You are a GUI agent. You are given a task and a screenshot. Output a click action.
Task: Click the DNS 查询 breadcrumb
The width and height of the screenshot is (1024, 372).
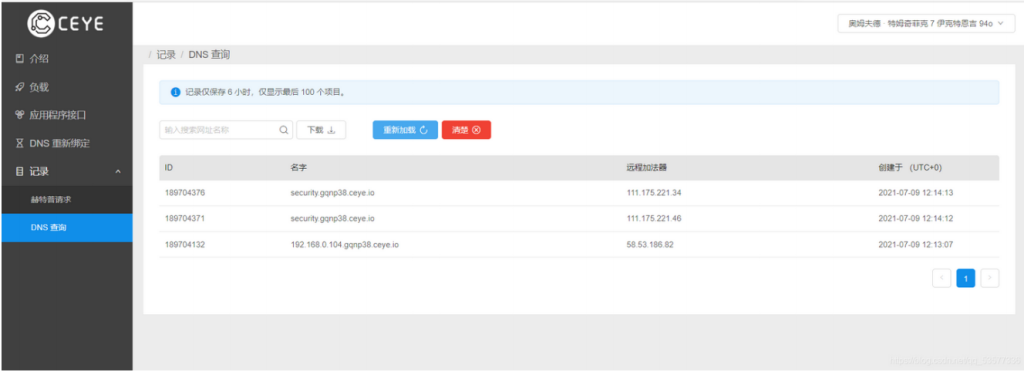point(209,55)
